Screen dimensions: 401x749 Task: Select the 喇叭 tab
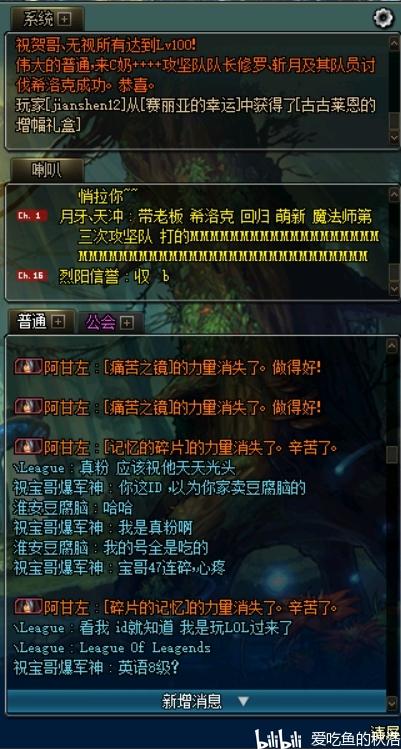point(47,171)
